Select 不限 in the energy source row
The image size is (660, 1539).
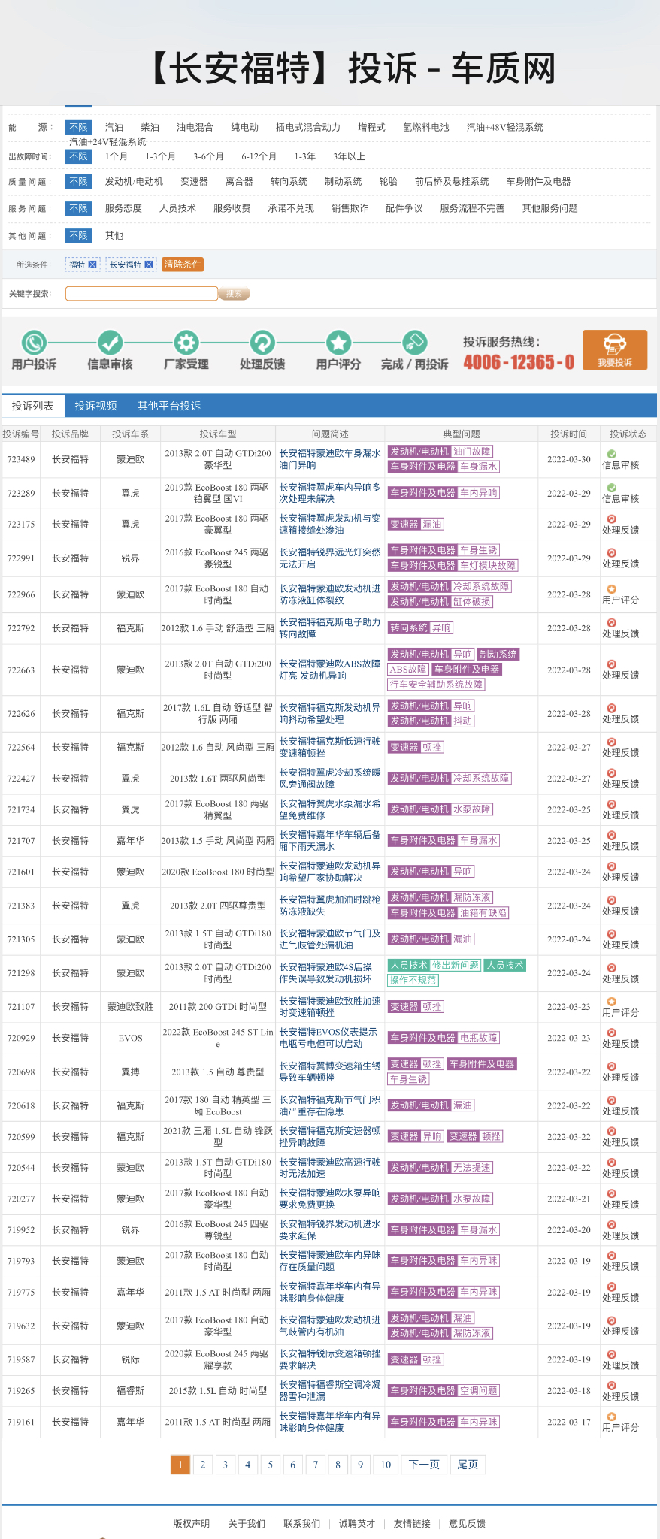pyautogui.click(x=78, y=127)
